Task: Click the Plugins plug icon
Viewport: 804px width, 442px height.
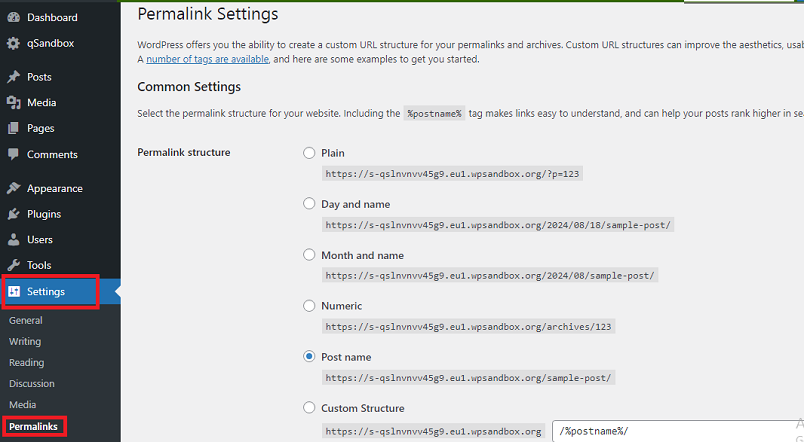Action: tap(13, 214)
